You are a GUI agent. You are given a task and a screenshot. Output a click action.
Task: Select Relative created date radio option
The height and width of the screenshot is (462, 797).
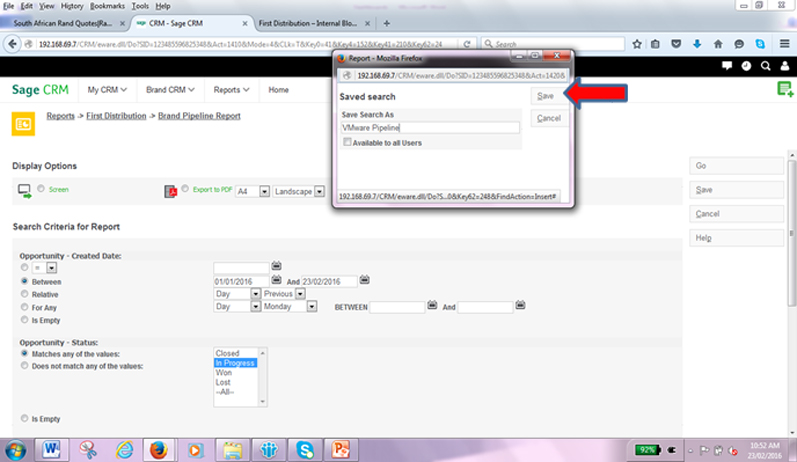(24, 294)
